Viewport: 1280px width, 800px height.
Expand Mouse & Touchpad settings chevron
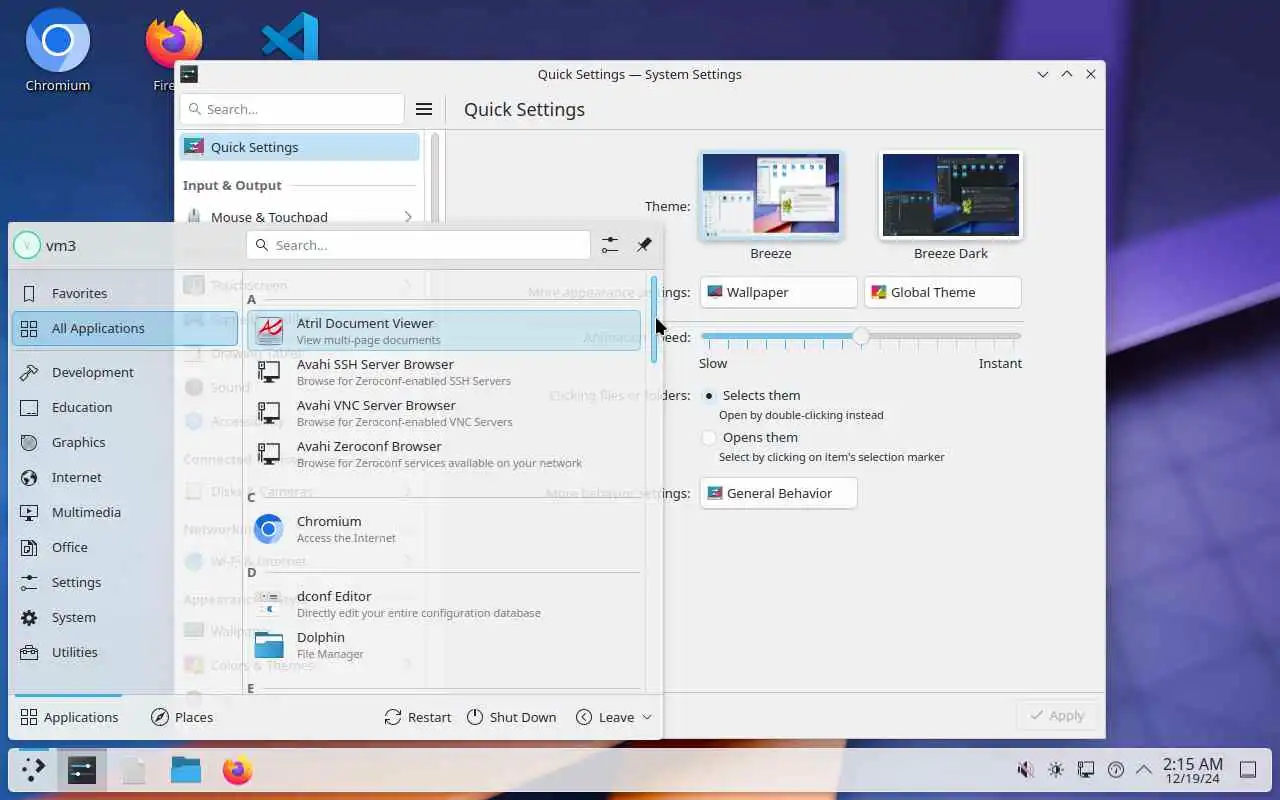click(408, 217)
